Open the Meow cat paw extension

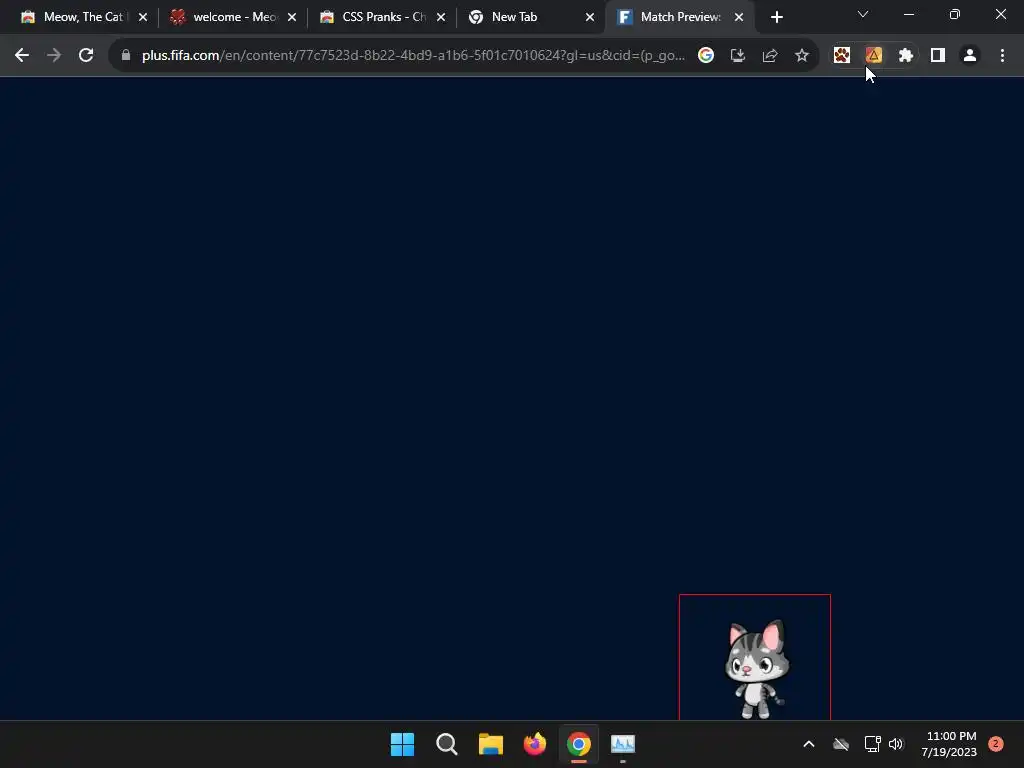[841, 56]
